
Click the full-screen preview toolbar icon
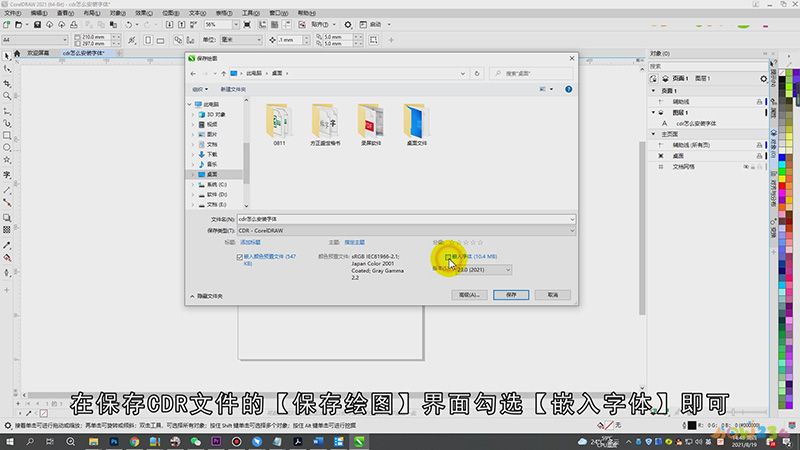[247, 24]
